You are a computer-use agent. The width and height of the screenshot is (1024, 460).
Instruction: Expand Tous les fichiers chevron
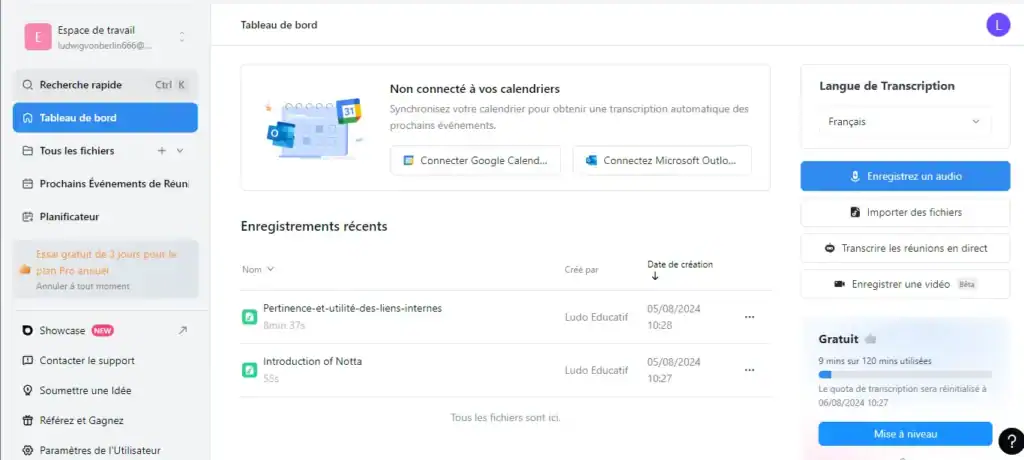click(x=180, y=151)
